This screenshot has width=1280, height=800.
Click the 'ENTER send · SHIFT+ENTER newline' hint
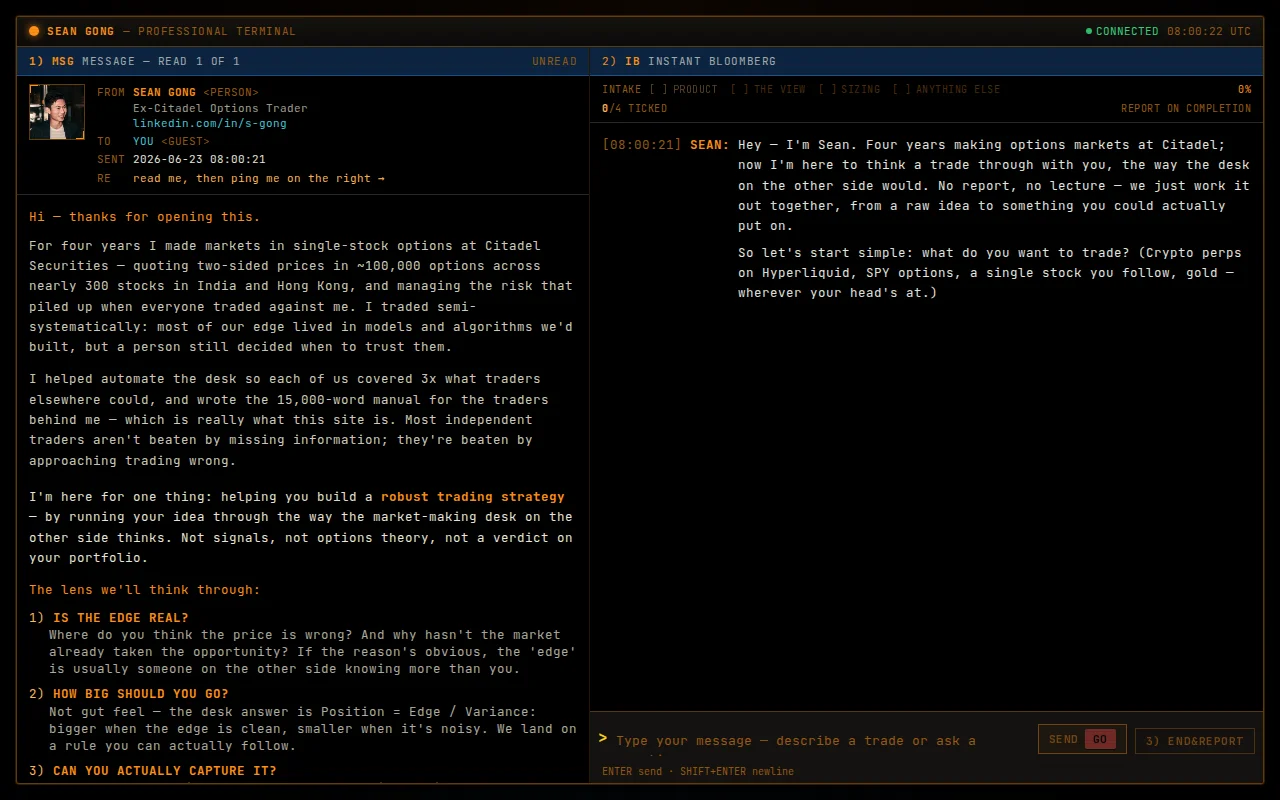point(698,771)
